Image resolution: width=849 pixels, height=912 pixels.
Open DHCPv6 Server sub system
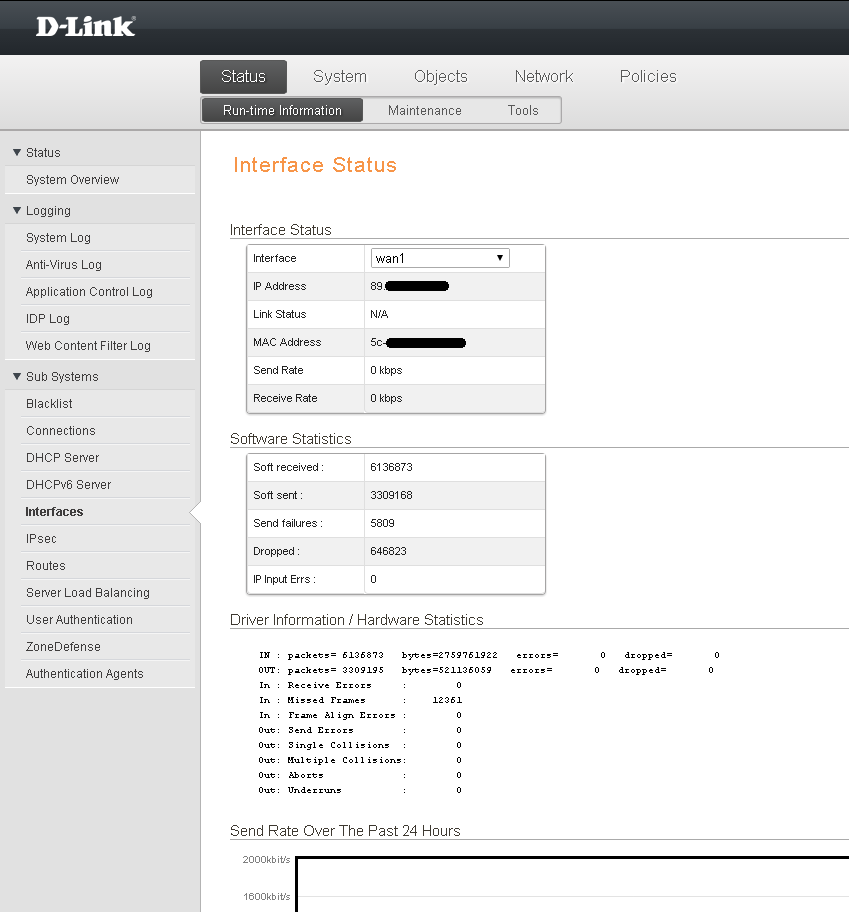pyautogui.click(x=68, y=485)
